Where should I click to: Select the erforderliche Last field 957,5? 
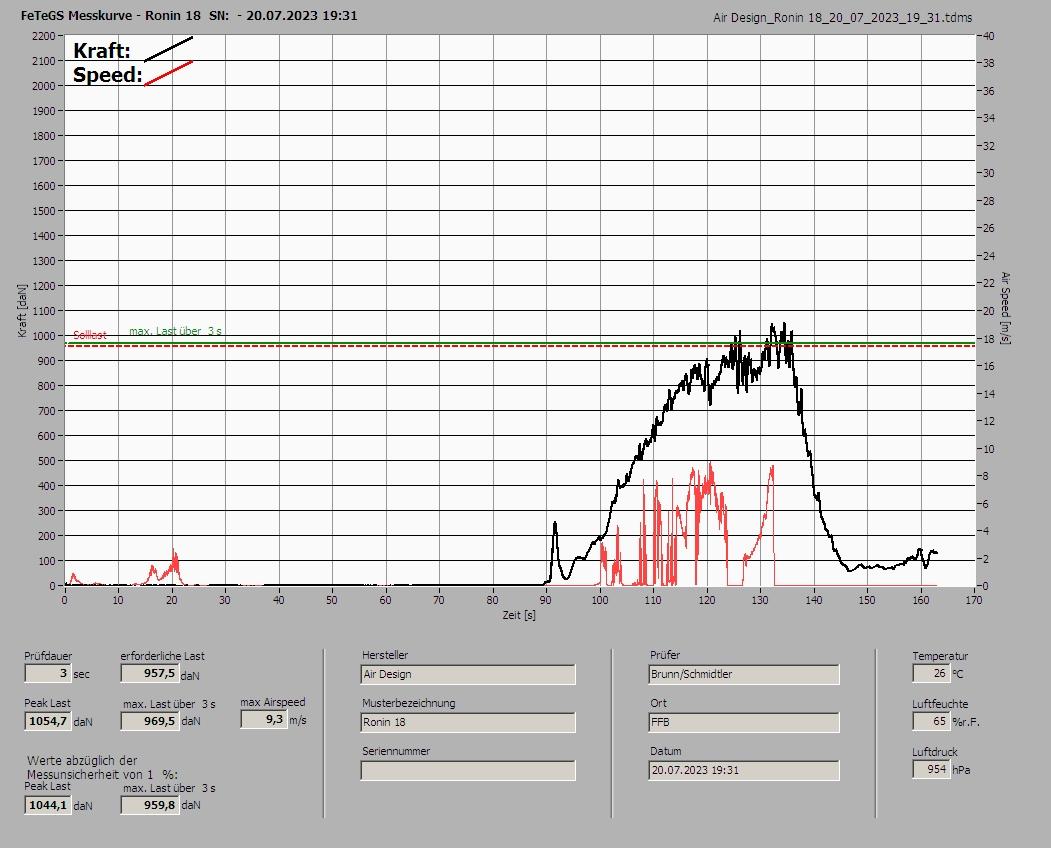coord(150,673)
